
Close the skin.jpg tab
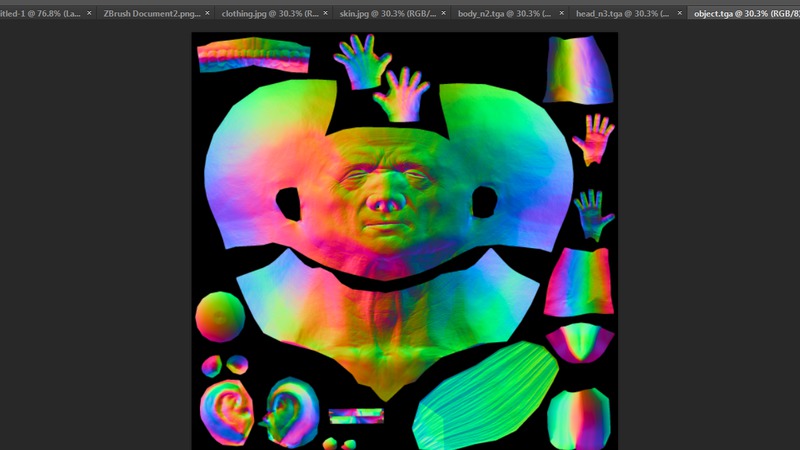[443, 13]
